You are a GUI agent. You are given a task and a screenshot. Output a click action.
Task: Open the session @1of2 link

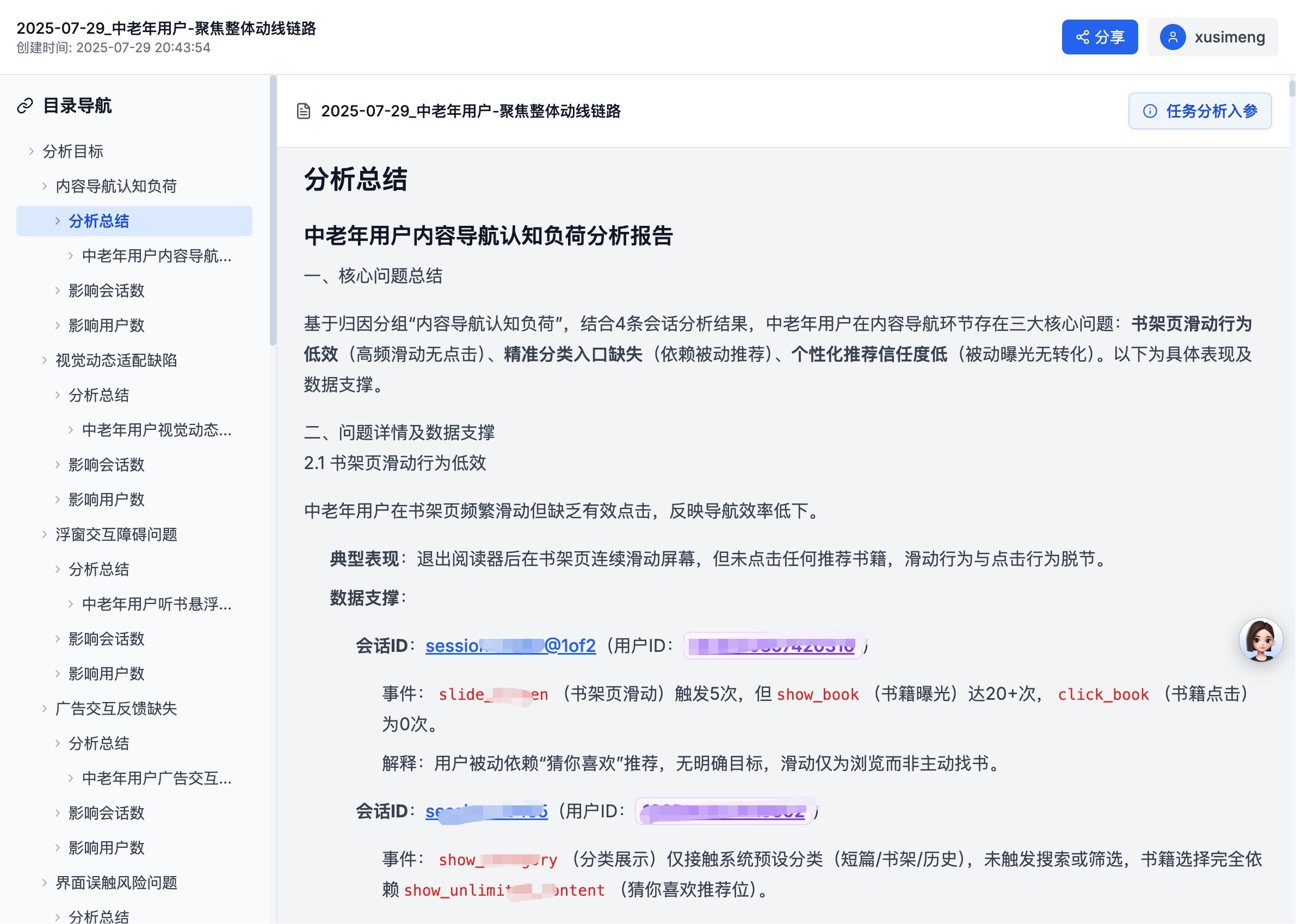[510, 646]
